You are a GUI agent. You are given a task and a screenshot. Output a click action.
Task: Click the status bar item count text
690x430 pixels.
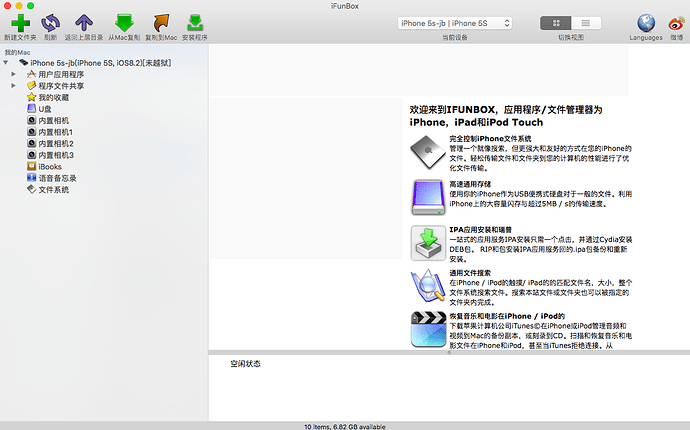click(345, 426)
